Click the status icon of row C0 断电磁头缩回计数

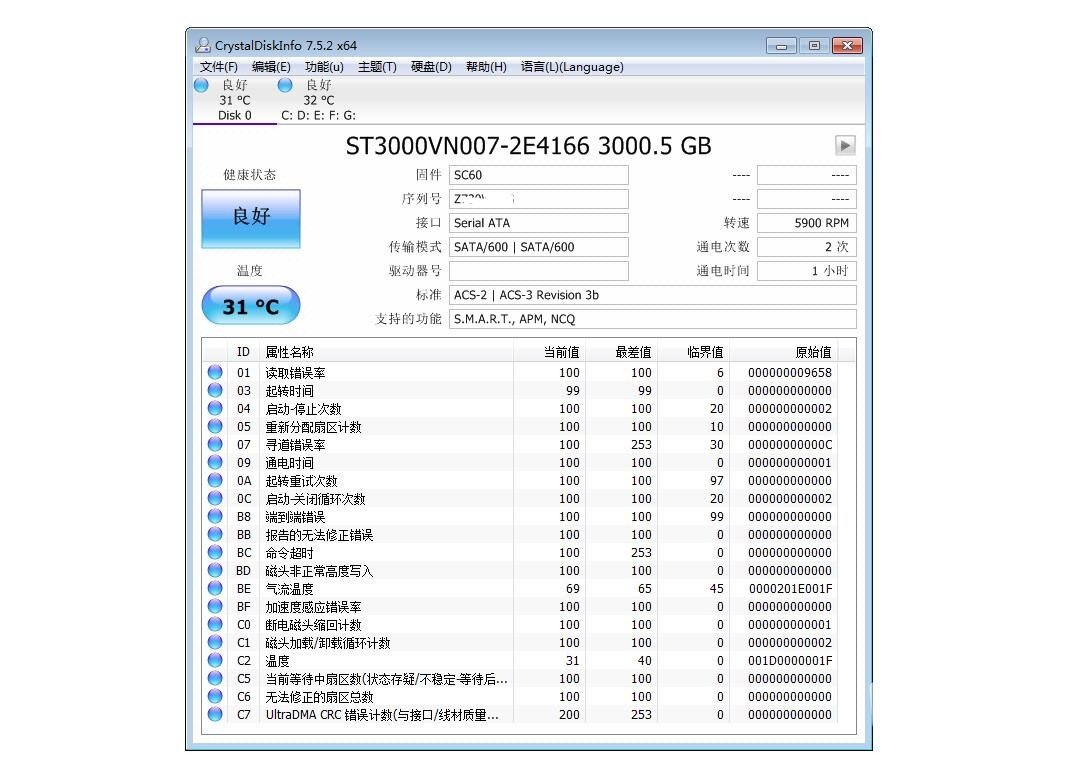215,624
